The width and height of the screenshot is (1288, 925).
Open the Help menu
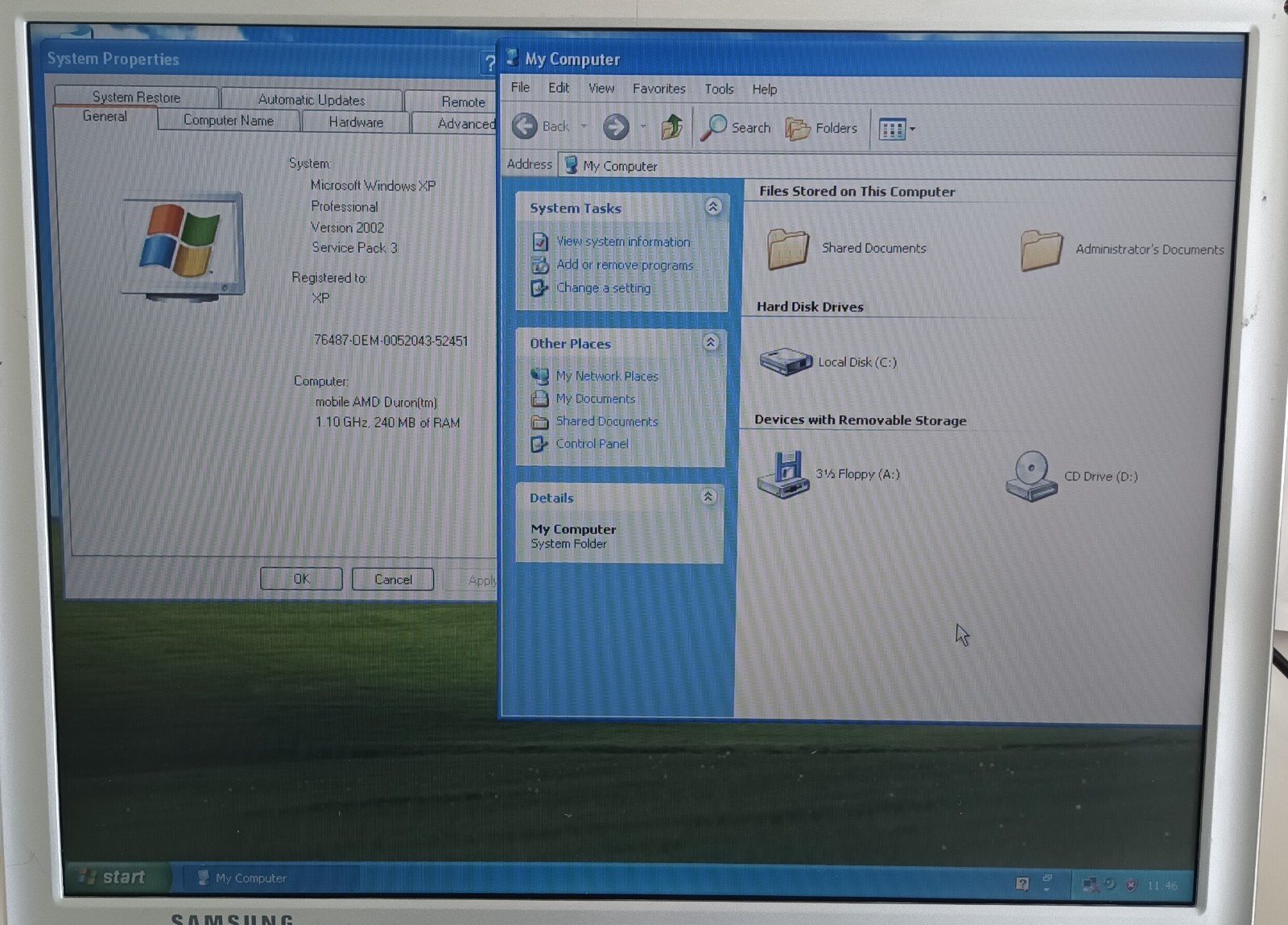click(x=764, y=89)
